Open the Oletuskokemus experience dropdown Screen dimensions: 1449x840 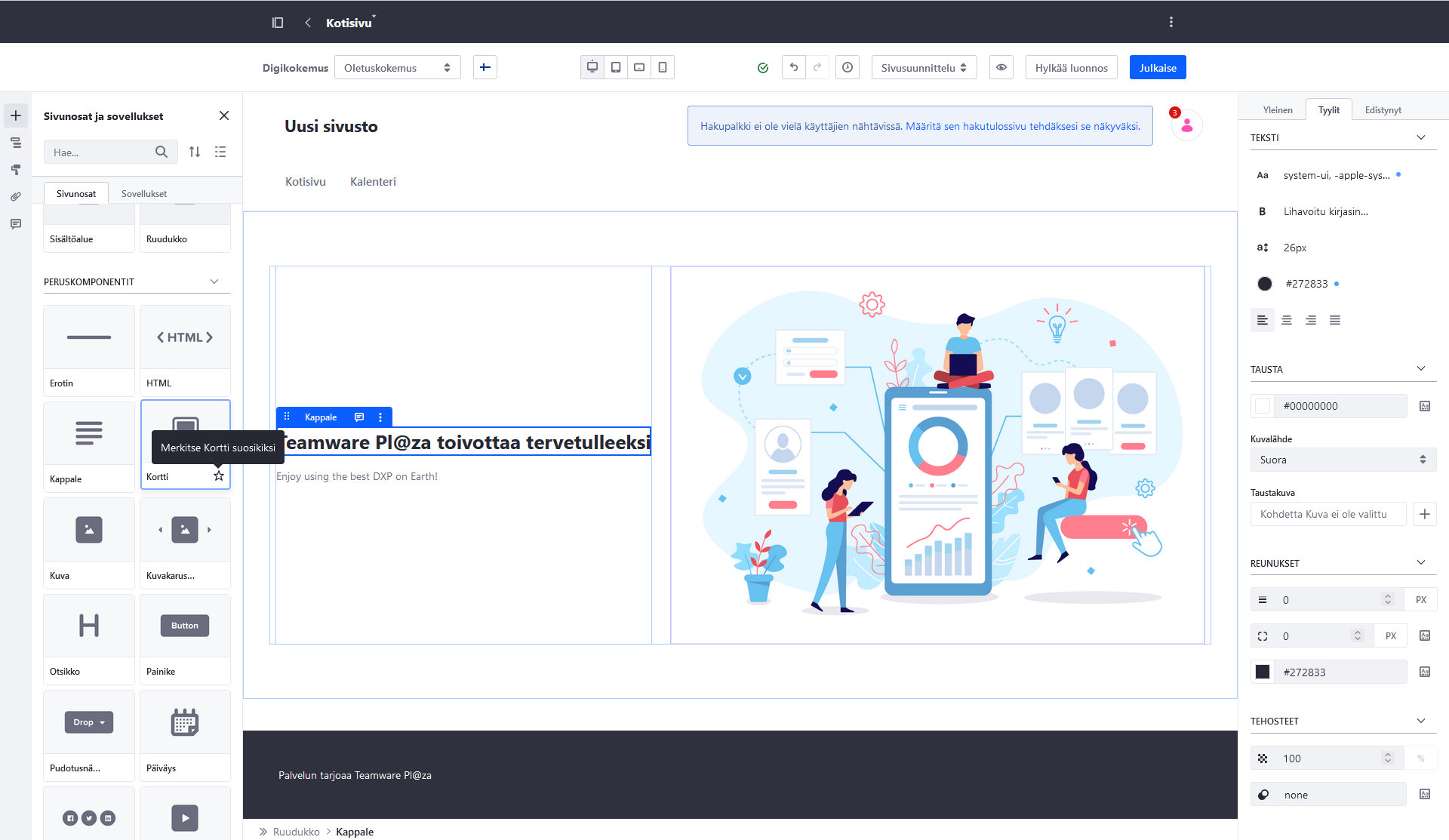[x=398, y=68]
